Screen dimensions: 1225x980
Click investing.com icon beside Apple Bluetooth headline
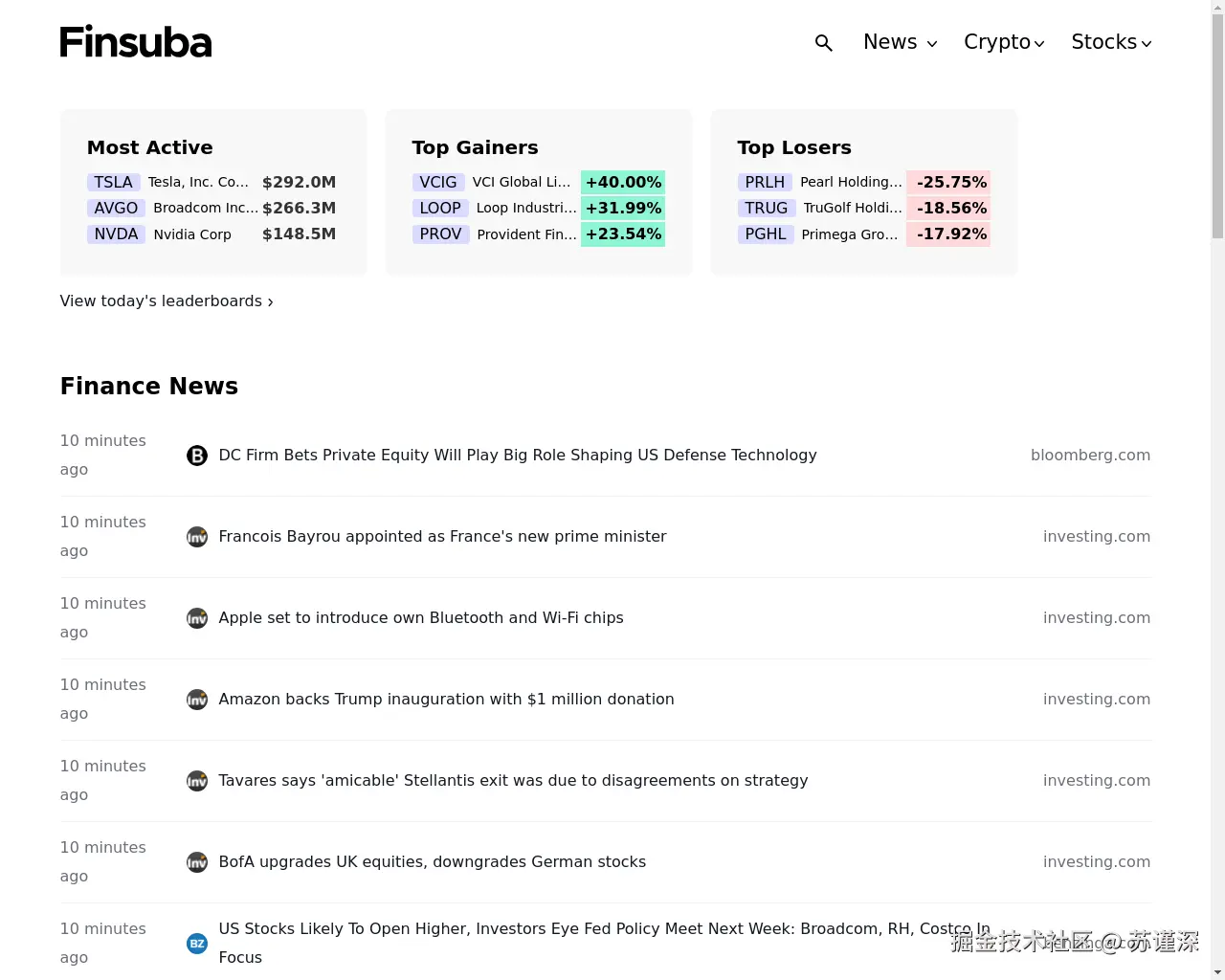point(197,618)
